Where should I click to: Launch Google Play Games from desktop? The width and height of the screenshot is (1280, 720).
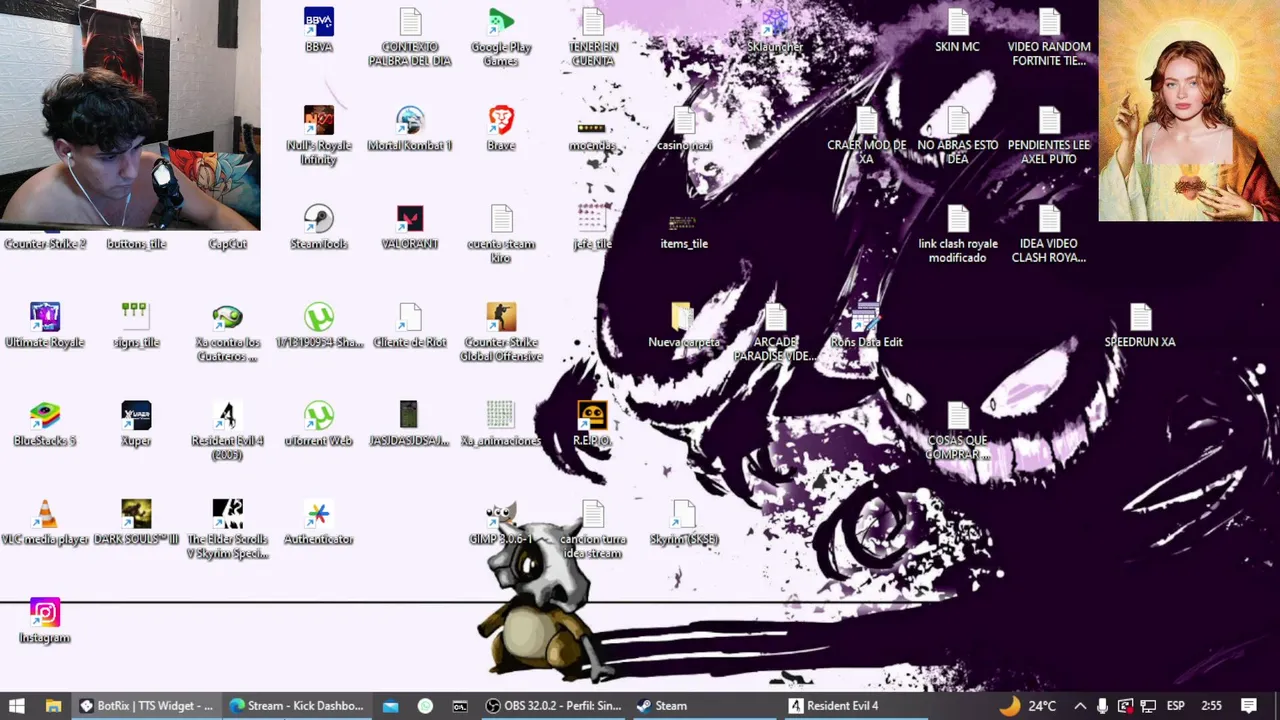501,36
